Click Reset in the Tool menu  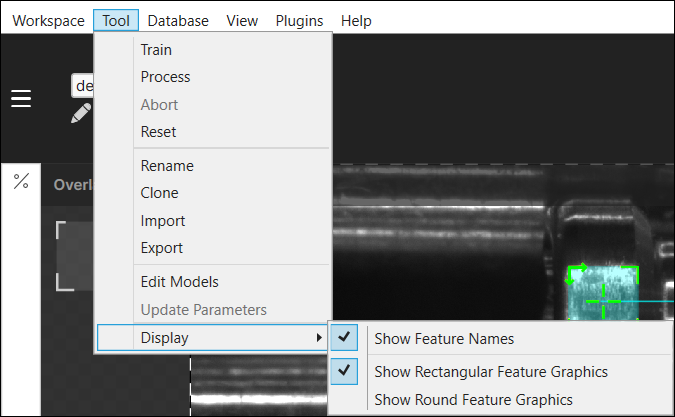(158, 132)
